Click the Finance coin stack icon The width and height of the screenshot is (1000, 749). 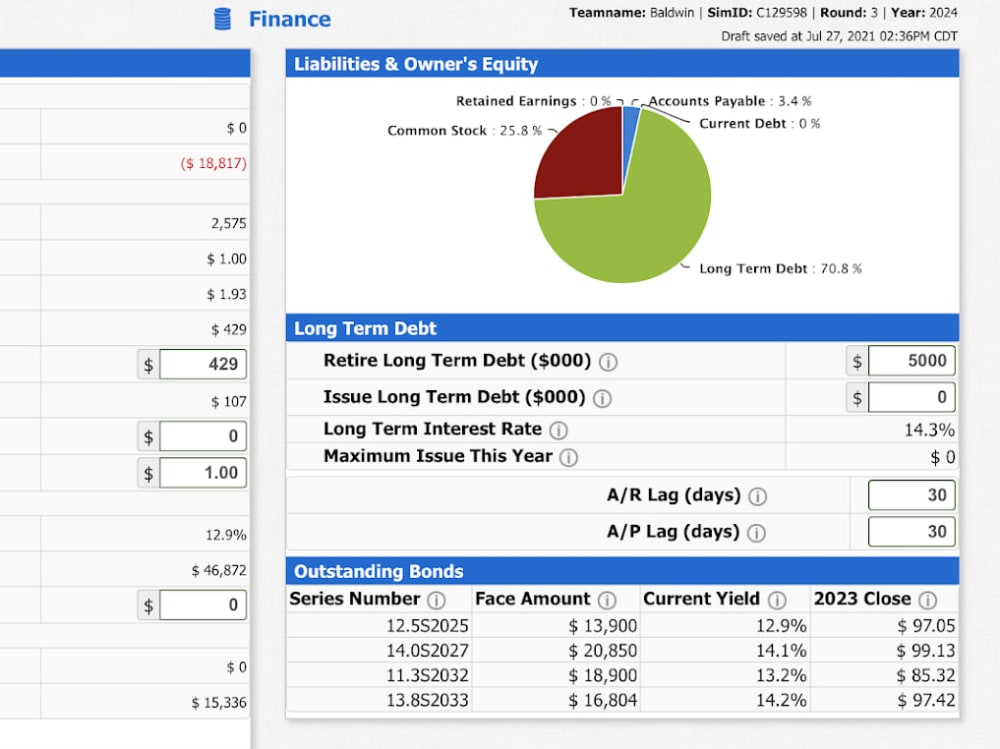[x=223, y=19]
